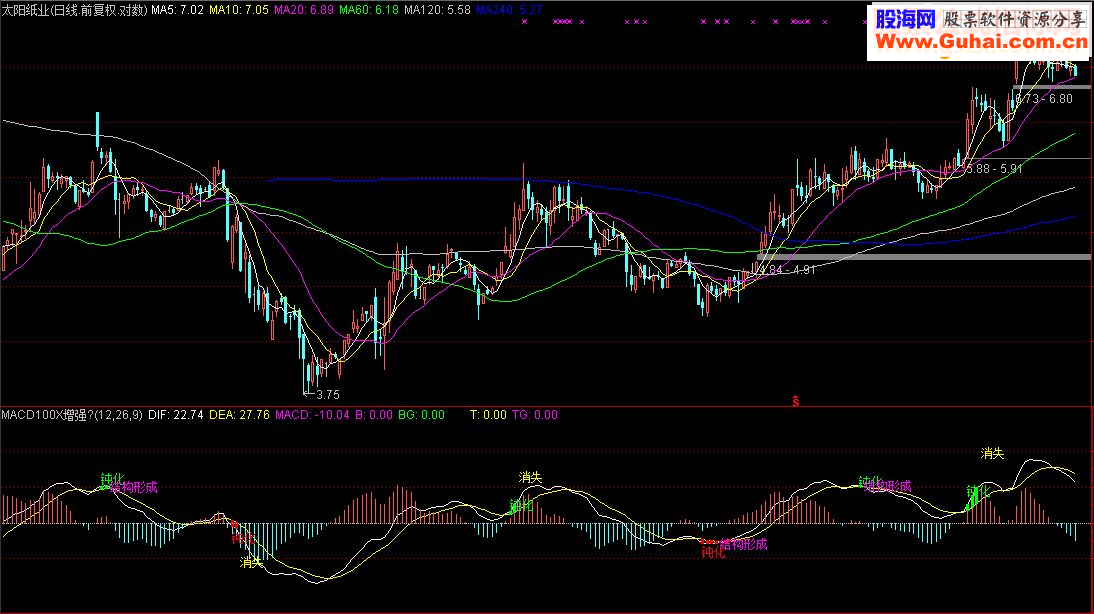The image size is (1094, 614).
Task: Click the red S marker above MACD panel
Action: 795,401
